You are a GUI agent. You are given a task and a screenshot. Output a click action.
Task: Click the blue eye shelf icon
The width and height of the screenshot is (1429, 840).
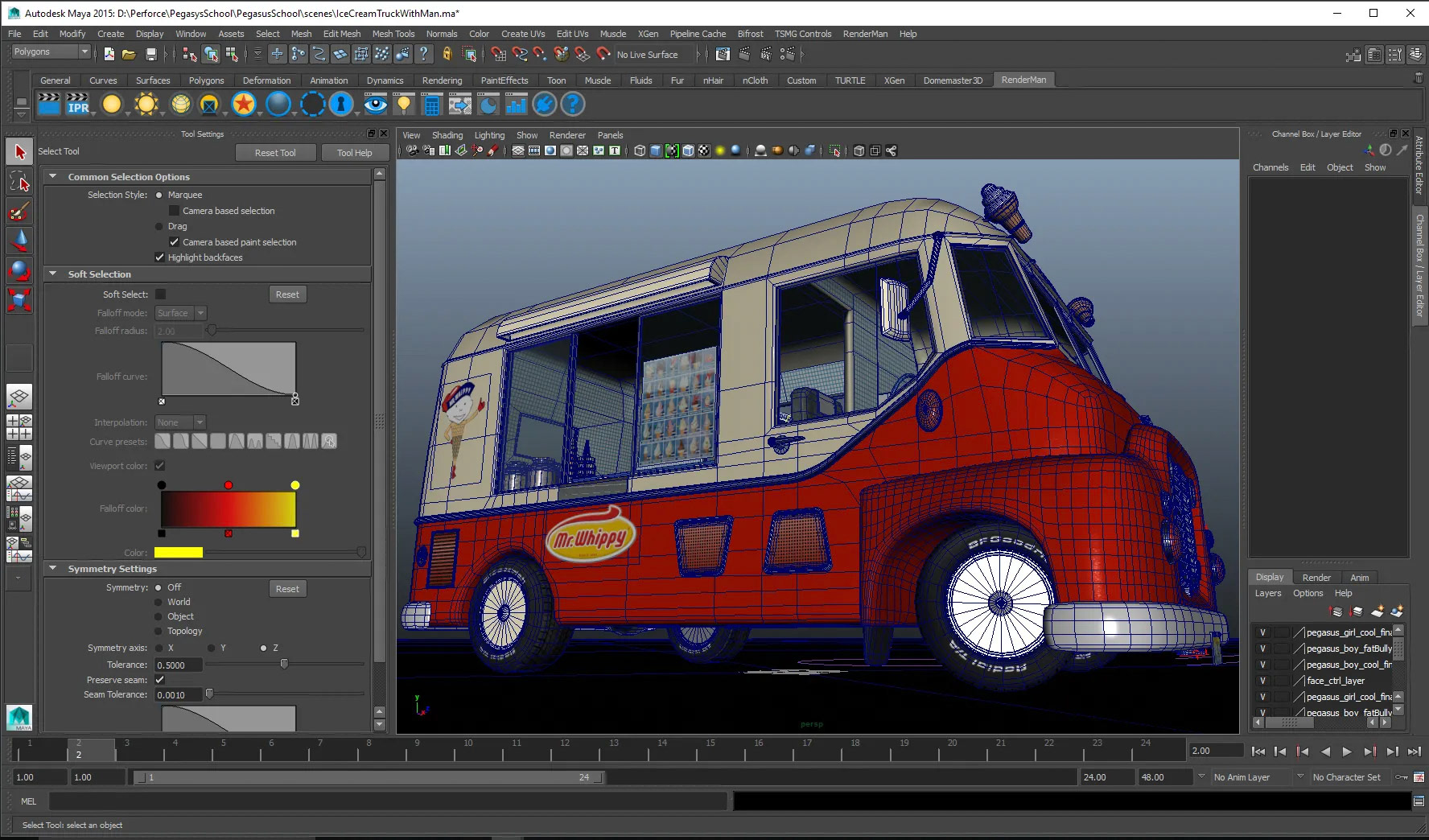[376, 105]
